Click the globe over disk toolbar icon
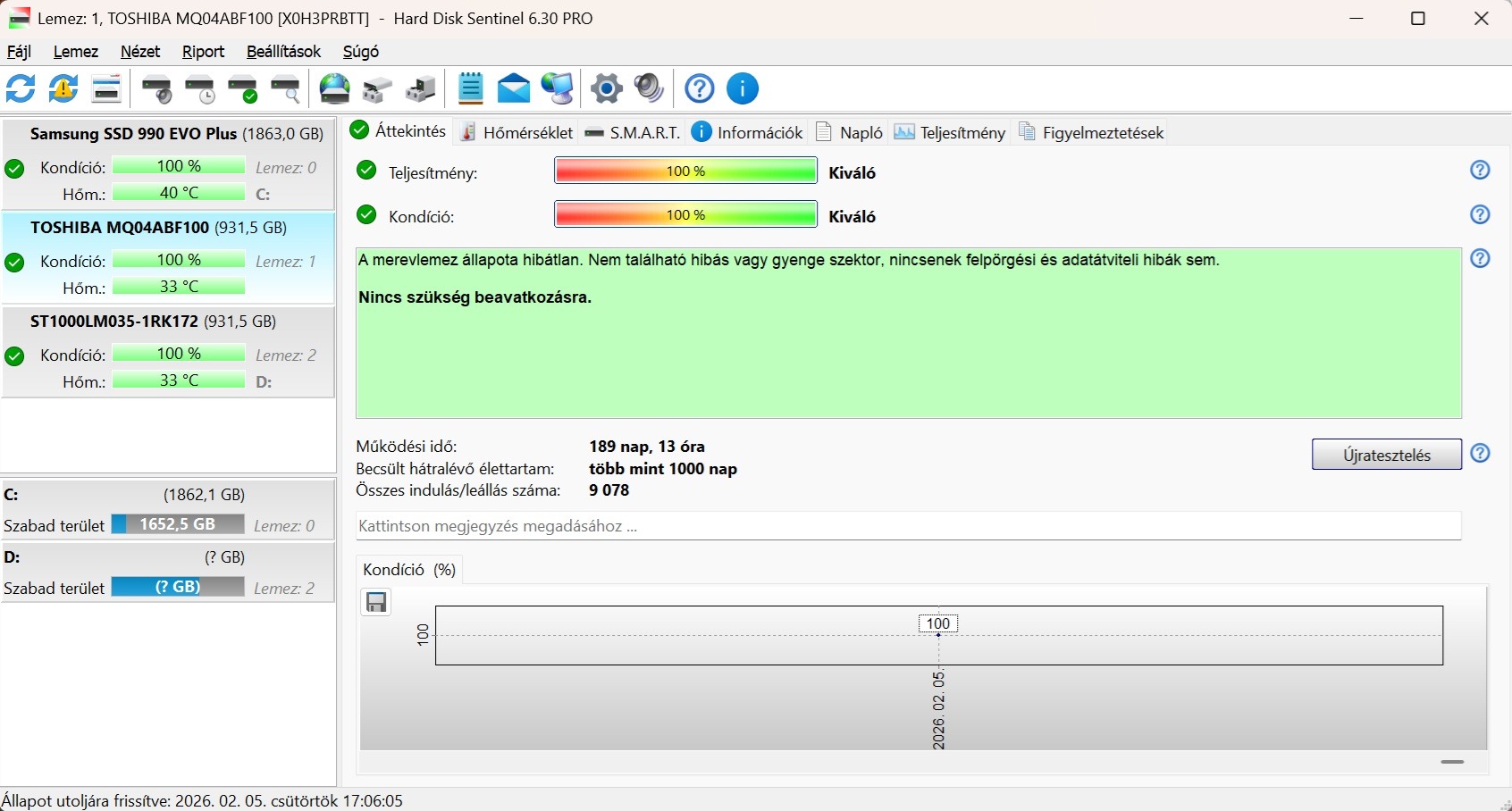The height and width of the screenshot is (811, 1512). click(335, 88)
